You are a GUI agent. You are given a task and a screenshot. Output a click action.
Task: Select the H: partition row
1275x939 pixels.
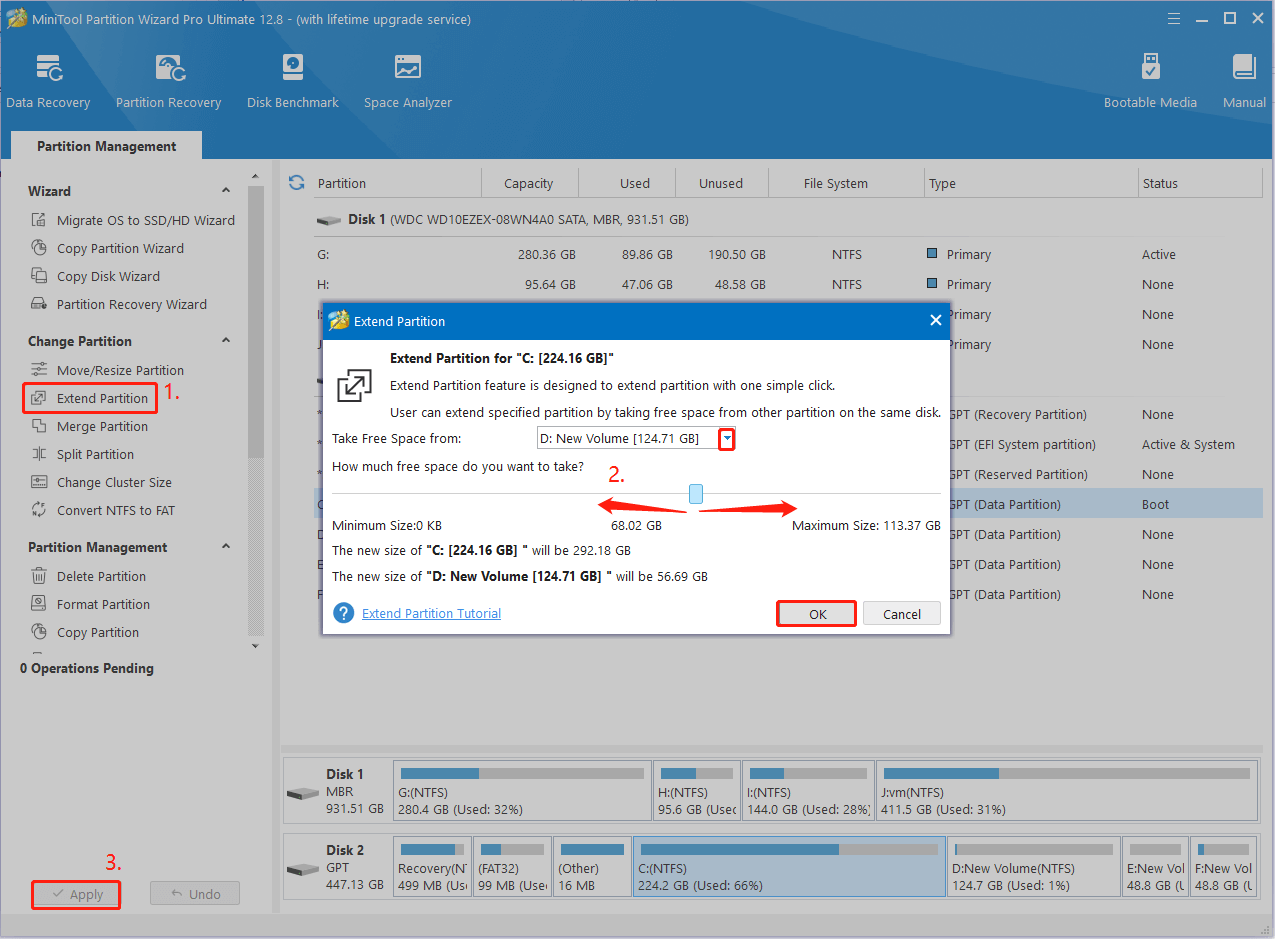[x=788, y=285]
